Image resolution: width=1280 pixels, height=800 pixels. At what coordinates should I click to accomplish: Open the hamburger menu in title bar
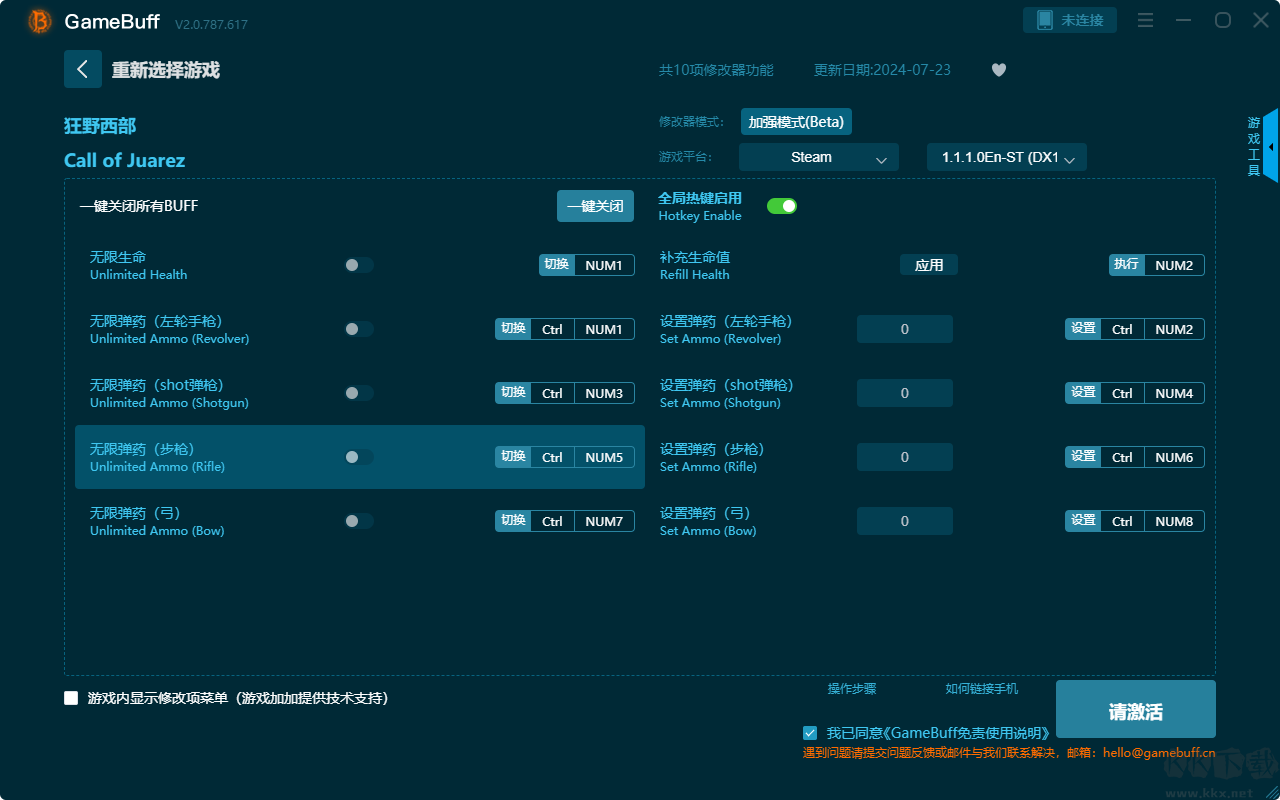click(1146, 20)
